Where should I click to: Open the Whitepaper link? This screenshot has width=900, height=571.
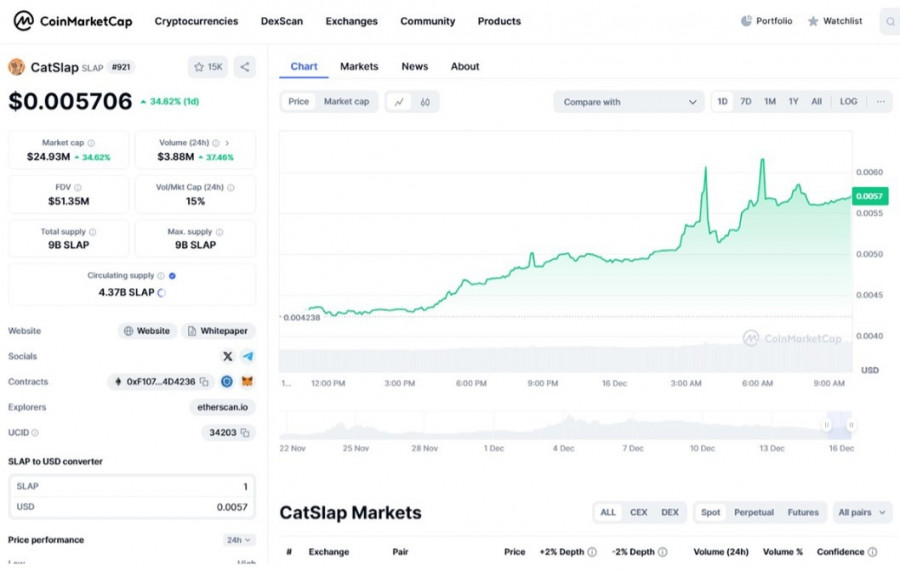pos(218,331)
